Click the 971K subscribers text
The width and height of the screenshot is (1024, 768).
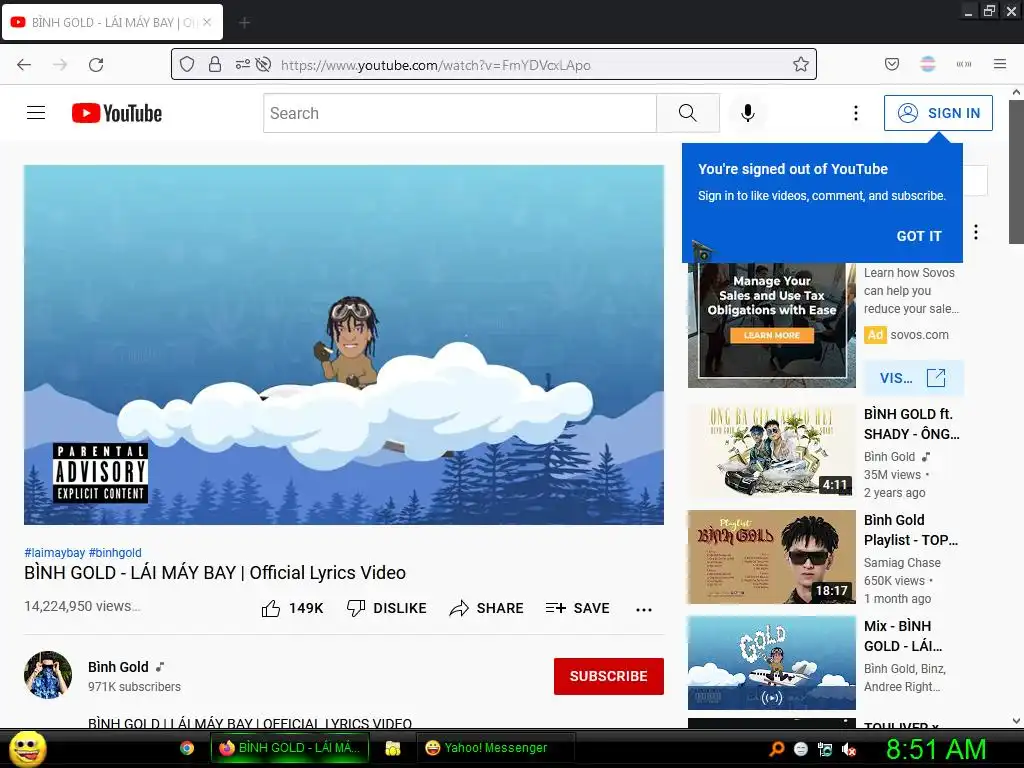(x=135, y=687)
